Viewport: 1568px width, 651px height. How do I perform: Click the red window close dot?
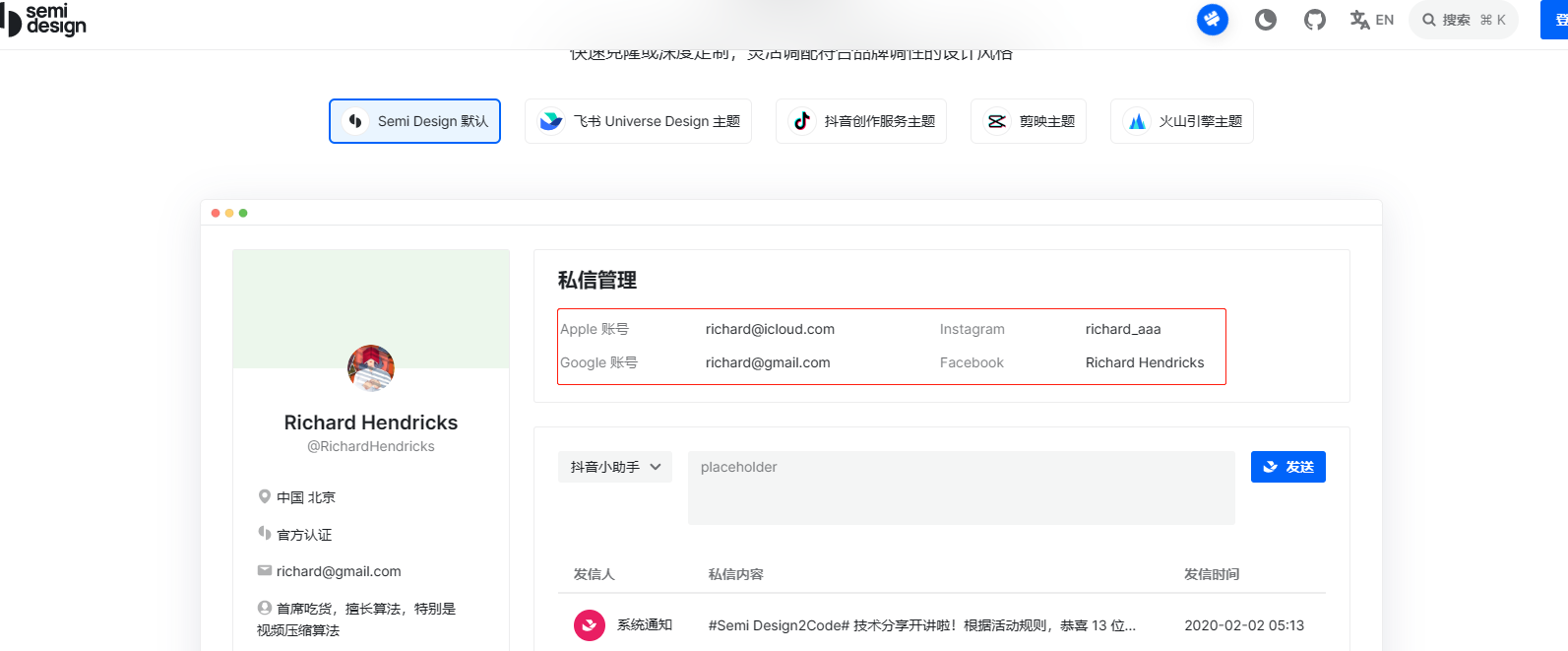pyautogui.click(x=216, y=213)
